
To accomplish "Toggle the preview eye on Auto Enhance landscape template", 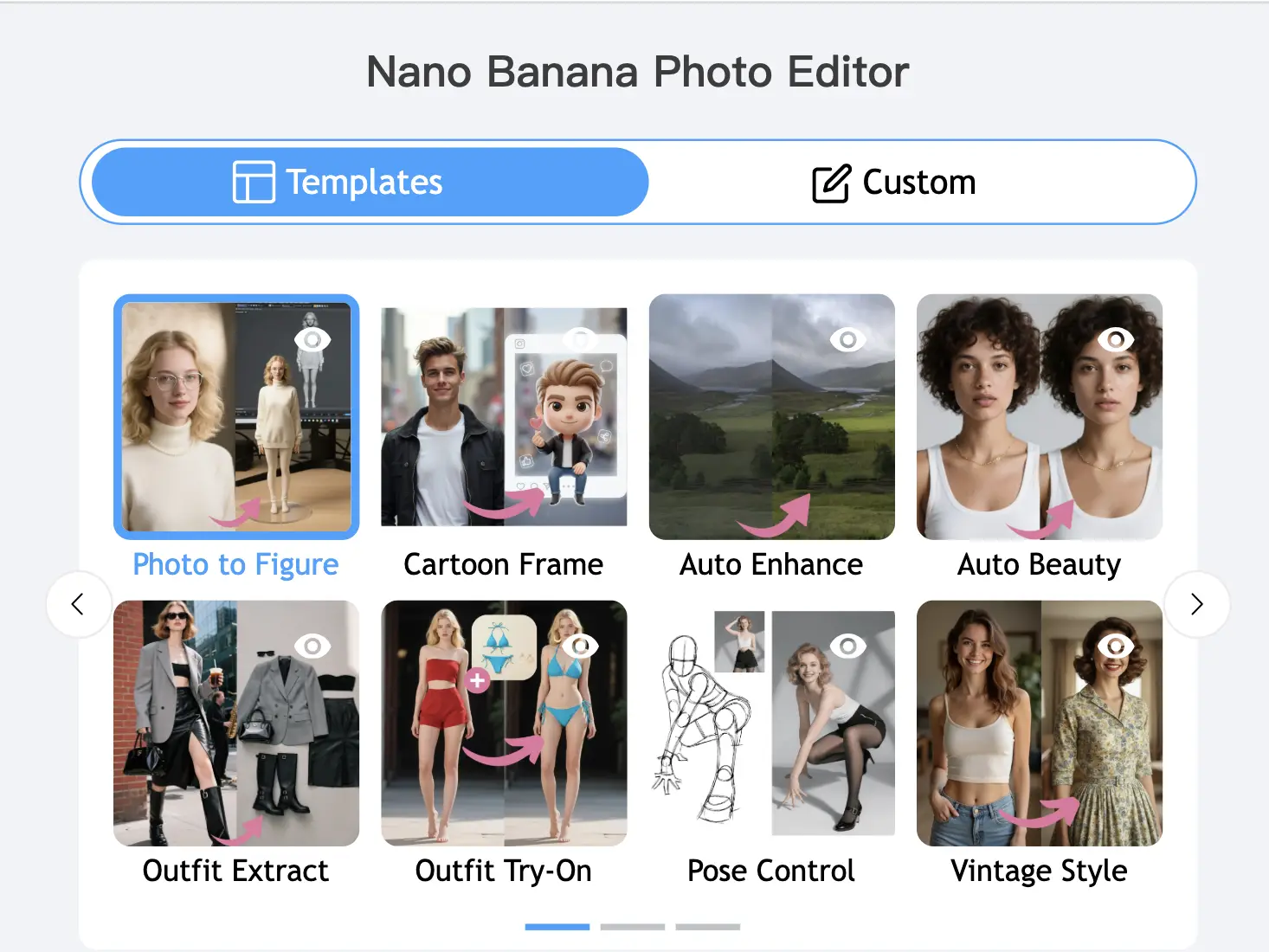I will tap(849, 339).
